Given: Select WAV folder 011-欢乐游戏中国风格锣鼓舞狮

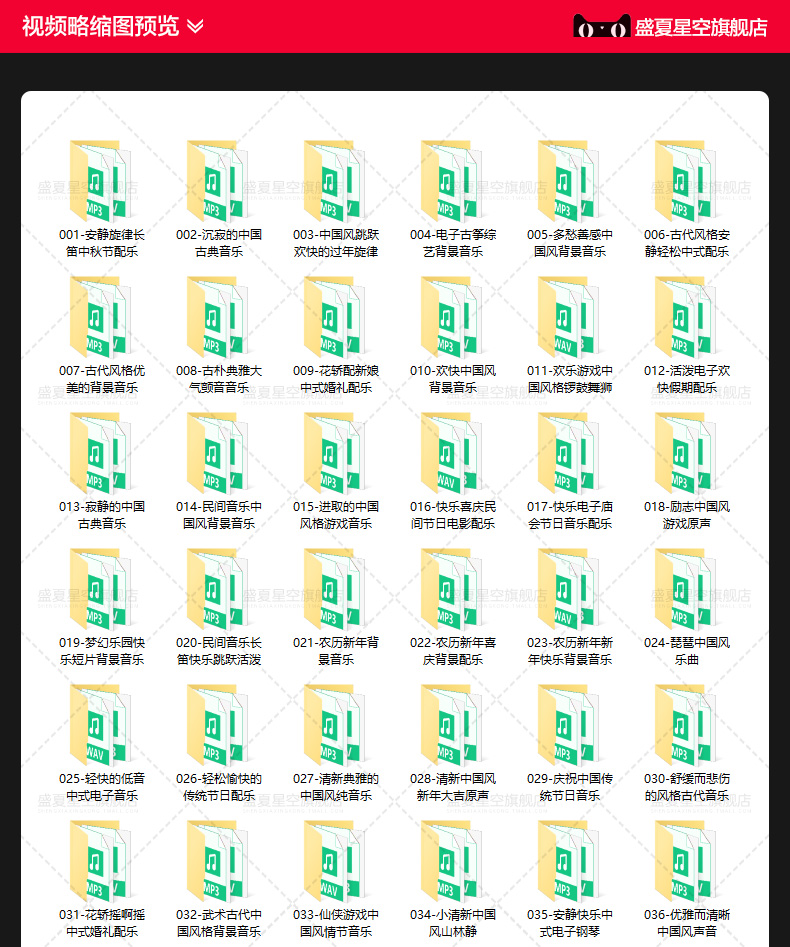Looking at the screenshot, I should point(569,317).
